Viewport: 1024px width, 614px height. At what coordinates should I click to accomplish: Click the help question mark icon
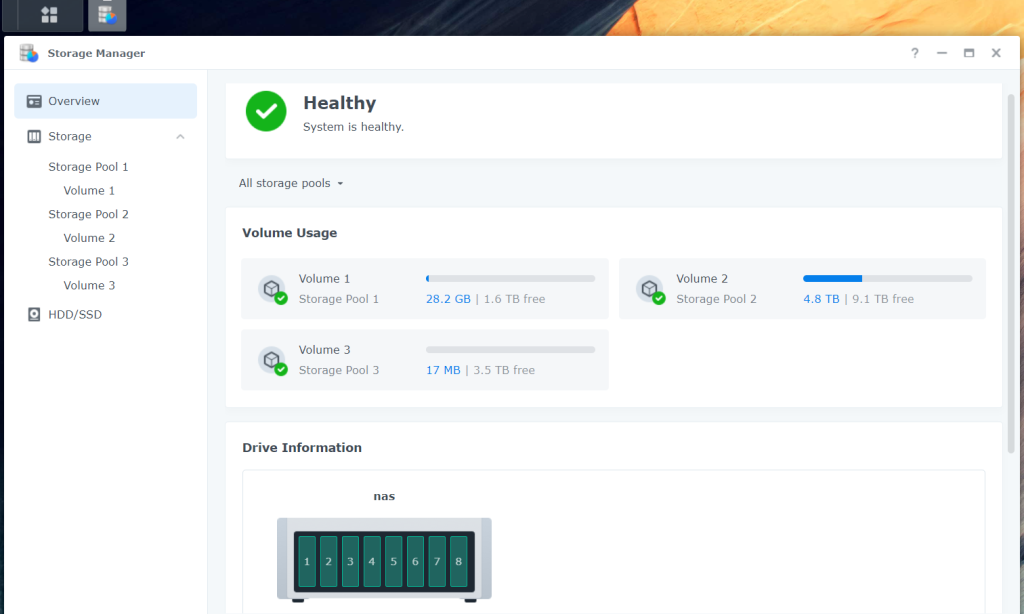point(914,53)
